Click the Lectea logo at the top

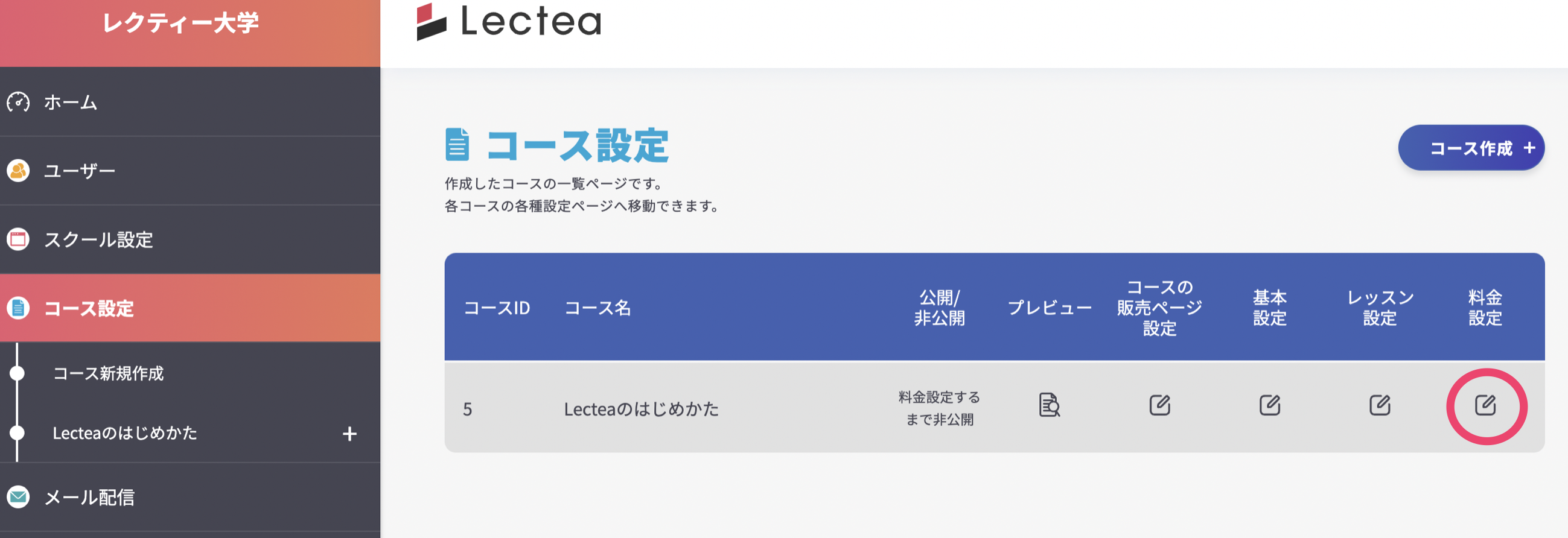(508, 24)
